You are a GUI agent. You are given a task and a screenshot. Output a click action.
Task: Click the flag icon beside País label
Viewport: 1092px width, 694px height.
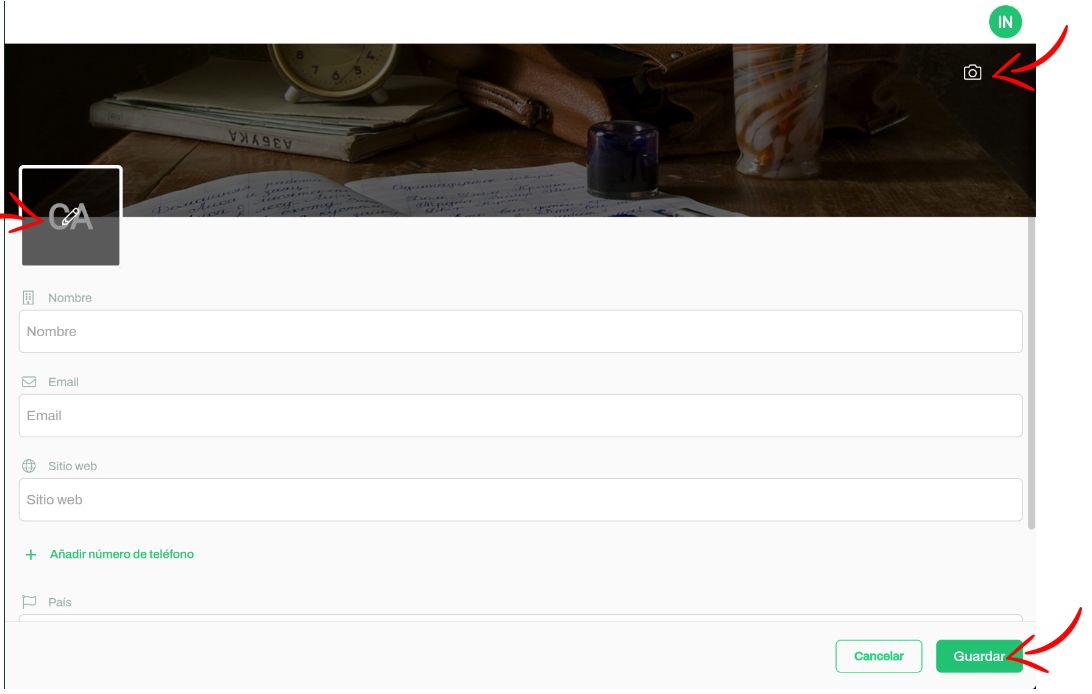(29, 601)
